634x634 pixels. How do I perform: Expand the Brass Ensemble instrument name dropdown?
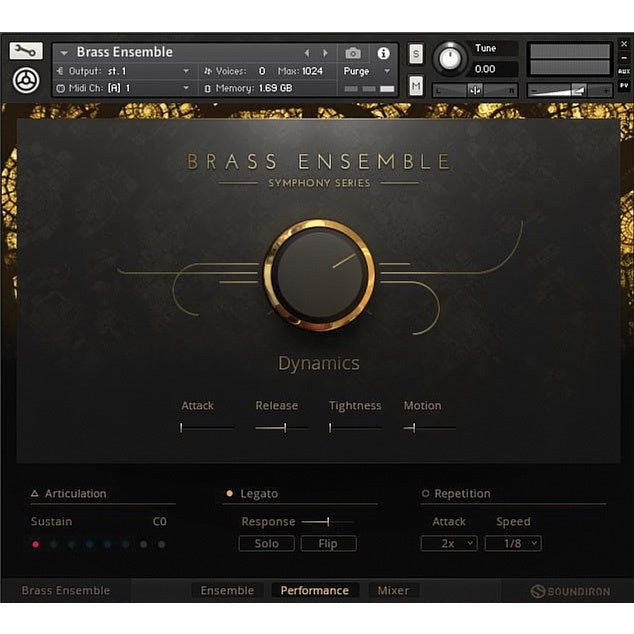pyautogui.click(x=64, y=53)
